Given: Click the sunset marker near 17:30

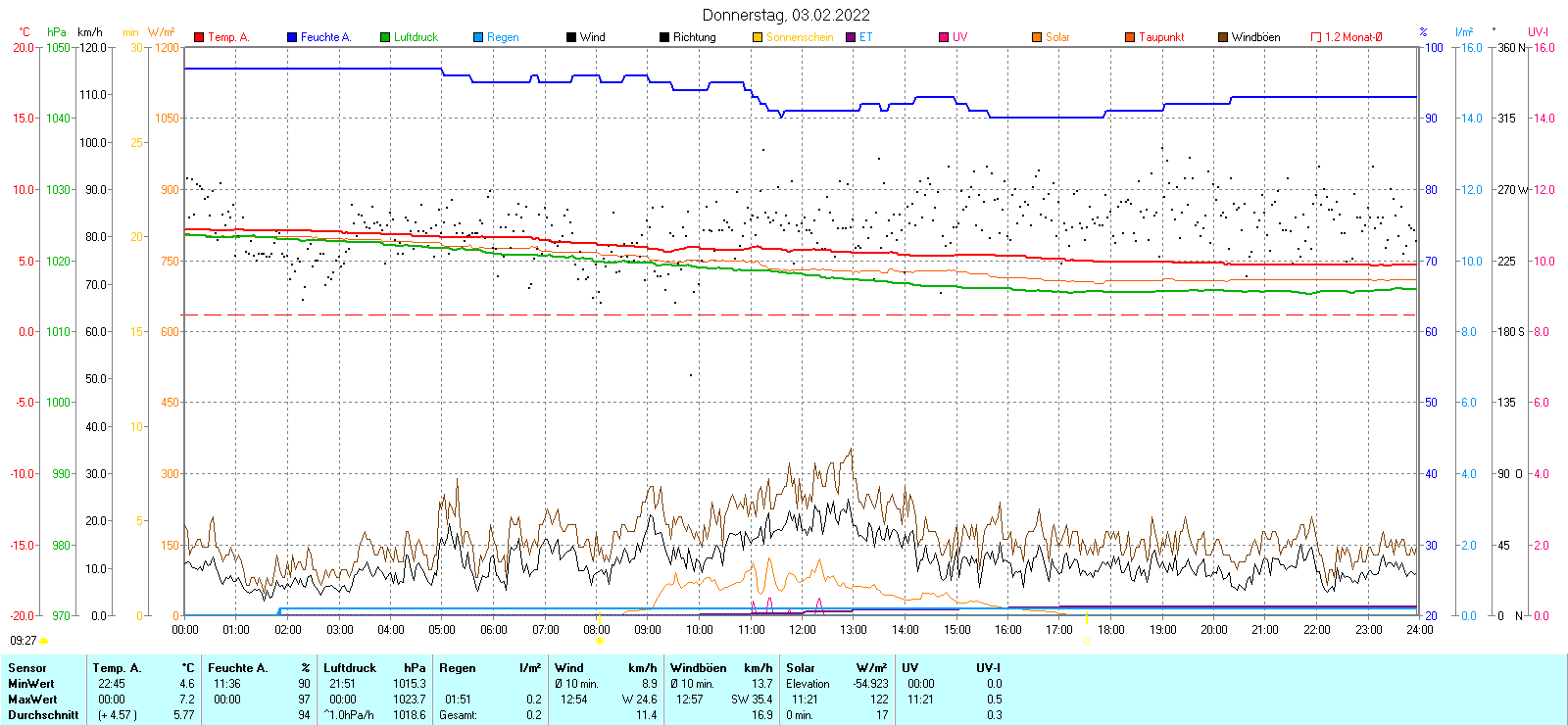Looking at the screenshot, I should pyautogui.click(x=1086, y=641).
